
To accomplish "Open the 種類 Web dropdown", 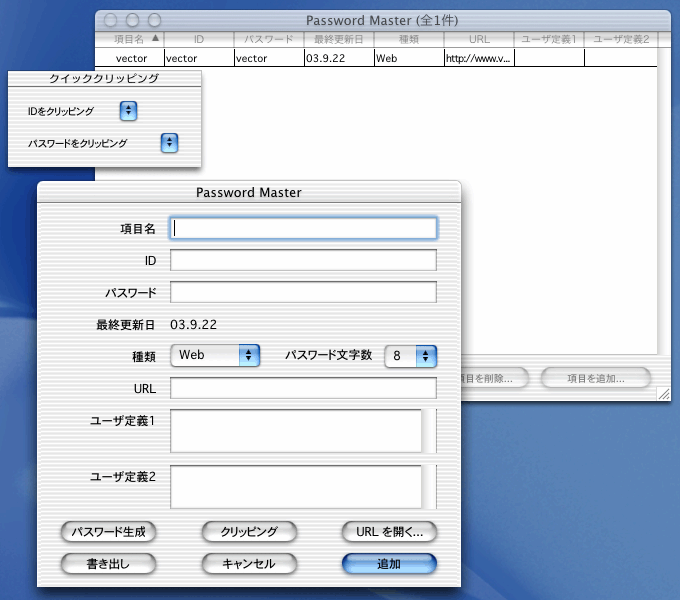I will 215,355.
